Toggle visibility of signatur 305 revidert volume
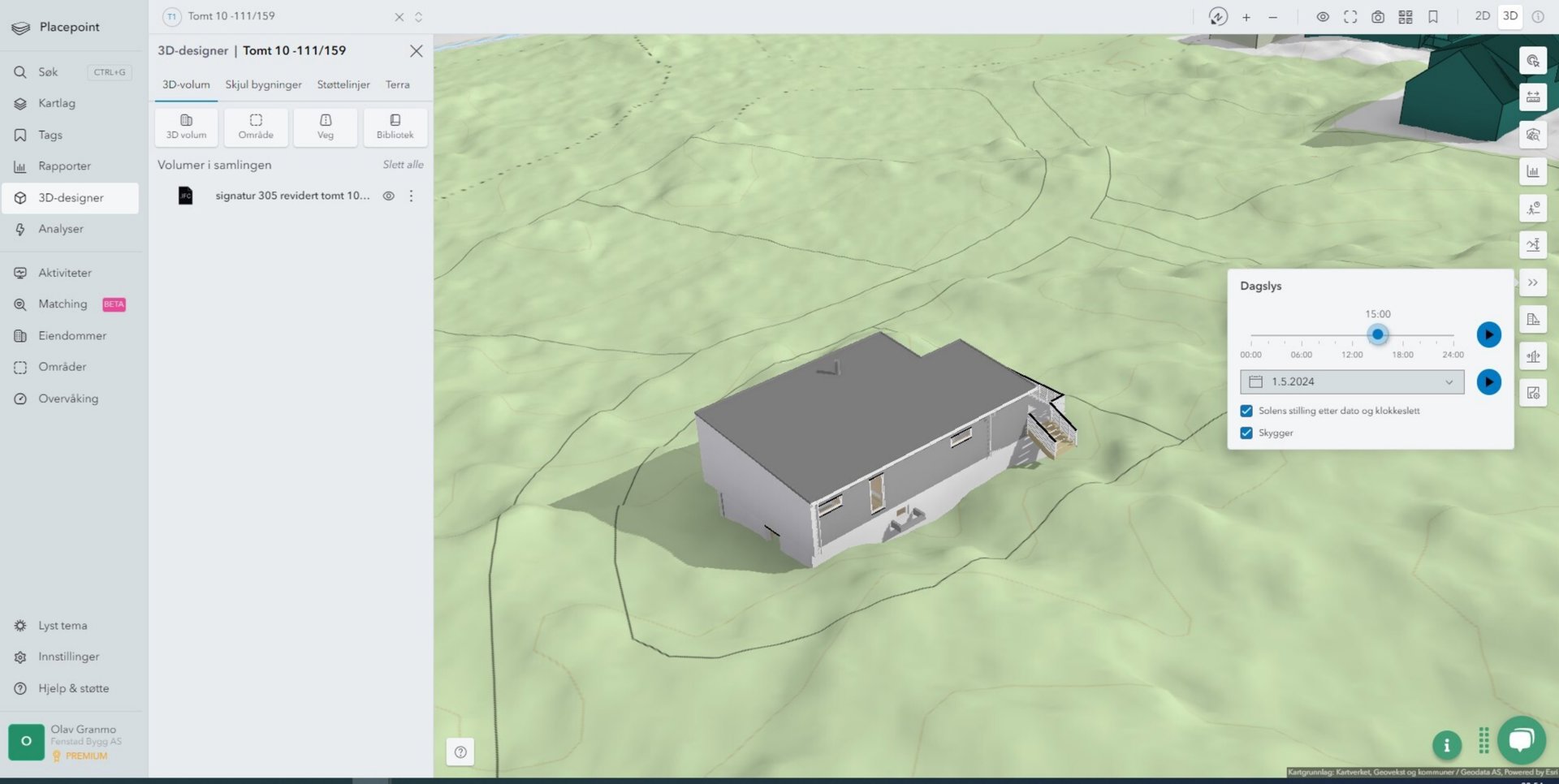Image resolution: width=1559 pixels, height=784 pixels. click(x=388, y=196)
